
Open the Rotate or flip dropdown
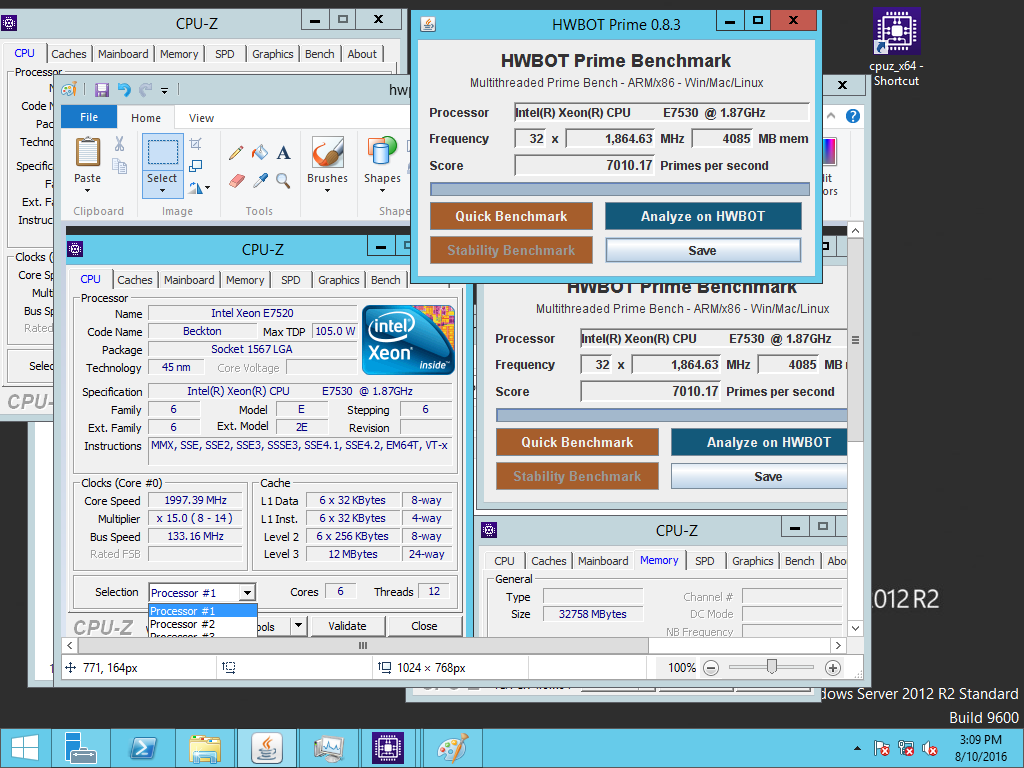[x=200, y=188]
